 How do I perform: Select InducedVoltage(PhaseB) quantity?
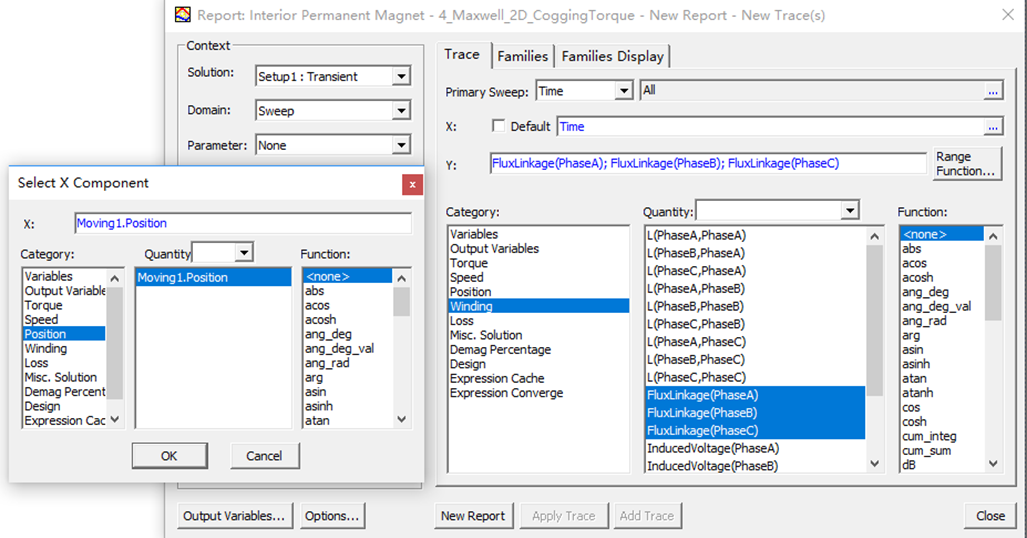click(755, 466)
